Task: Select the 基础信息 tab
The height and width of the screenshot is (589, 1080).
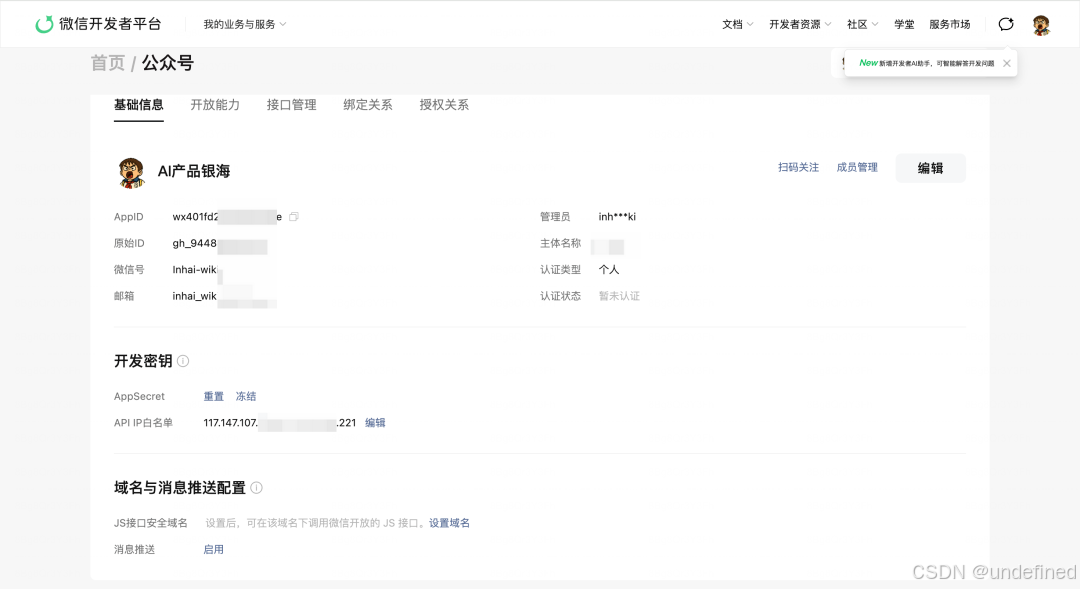Action: 138,105
